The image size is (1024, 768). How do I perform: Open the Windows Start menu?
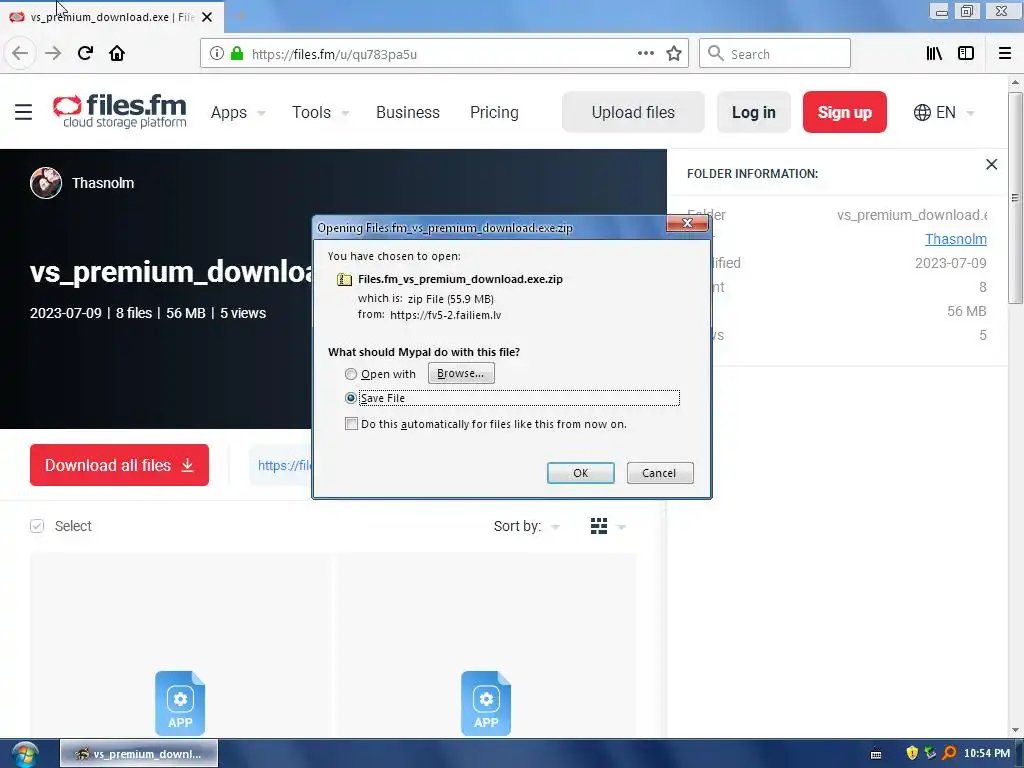coord(25,754)
